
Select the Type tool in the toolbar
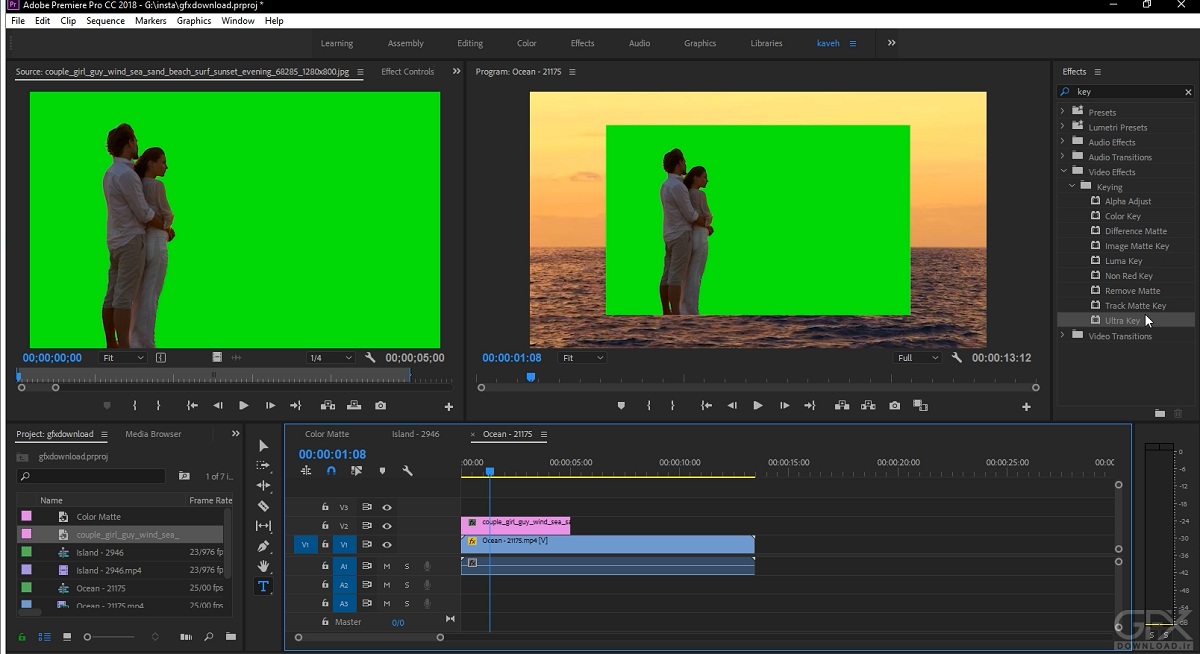click(263, 587)
